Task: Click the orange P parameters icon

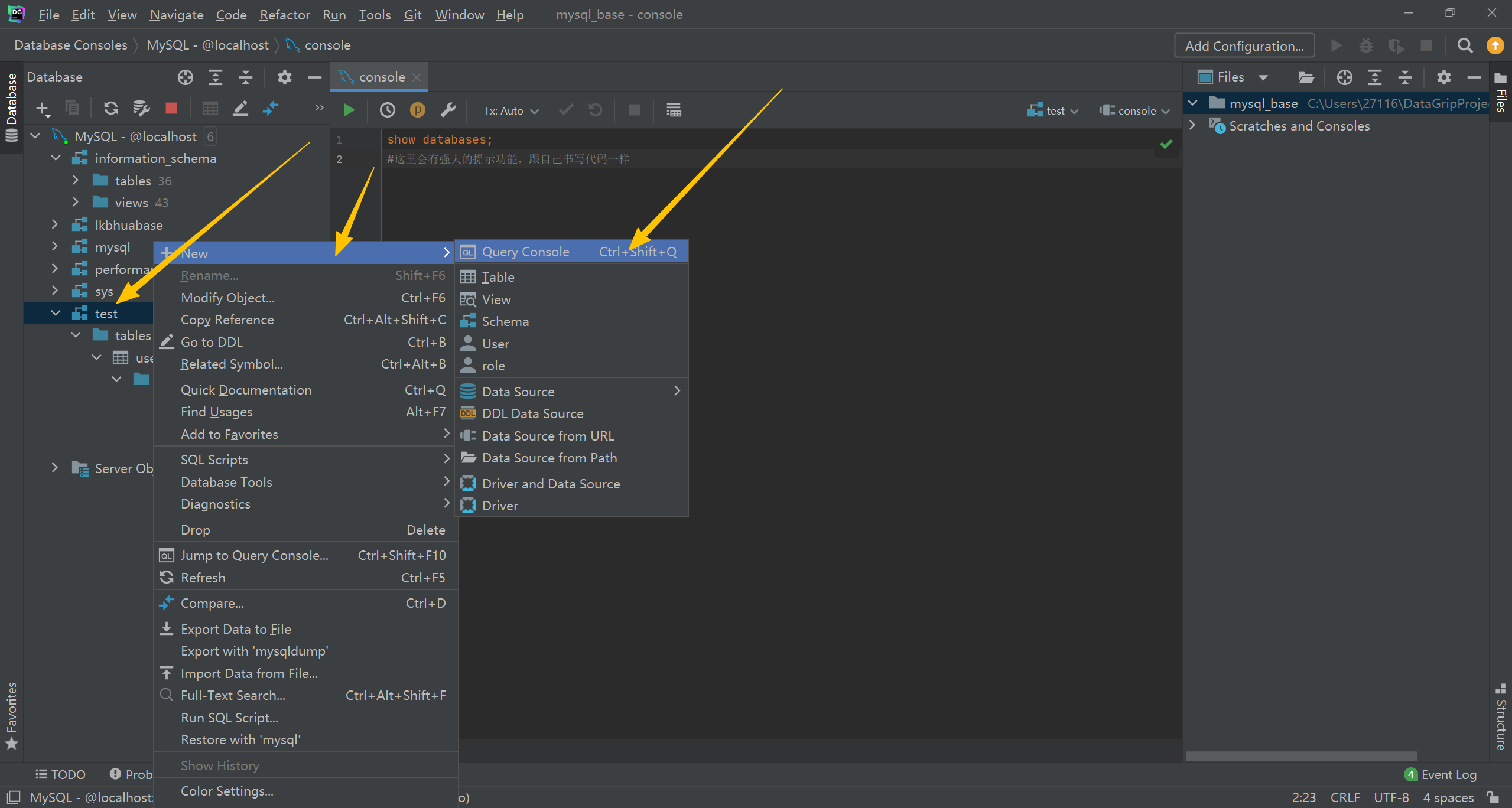Action: 417,110
